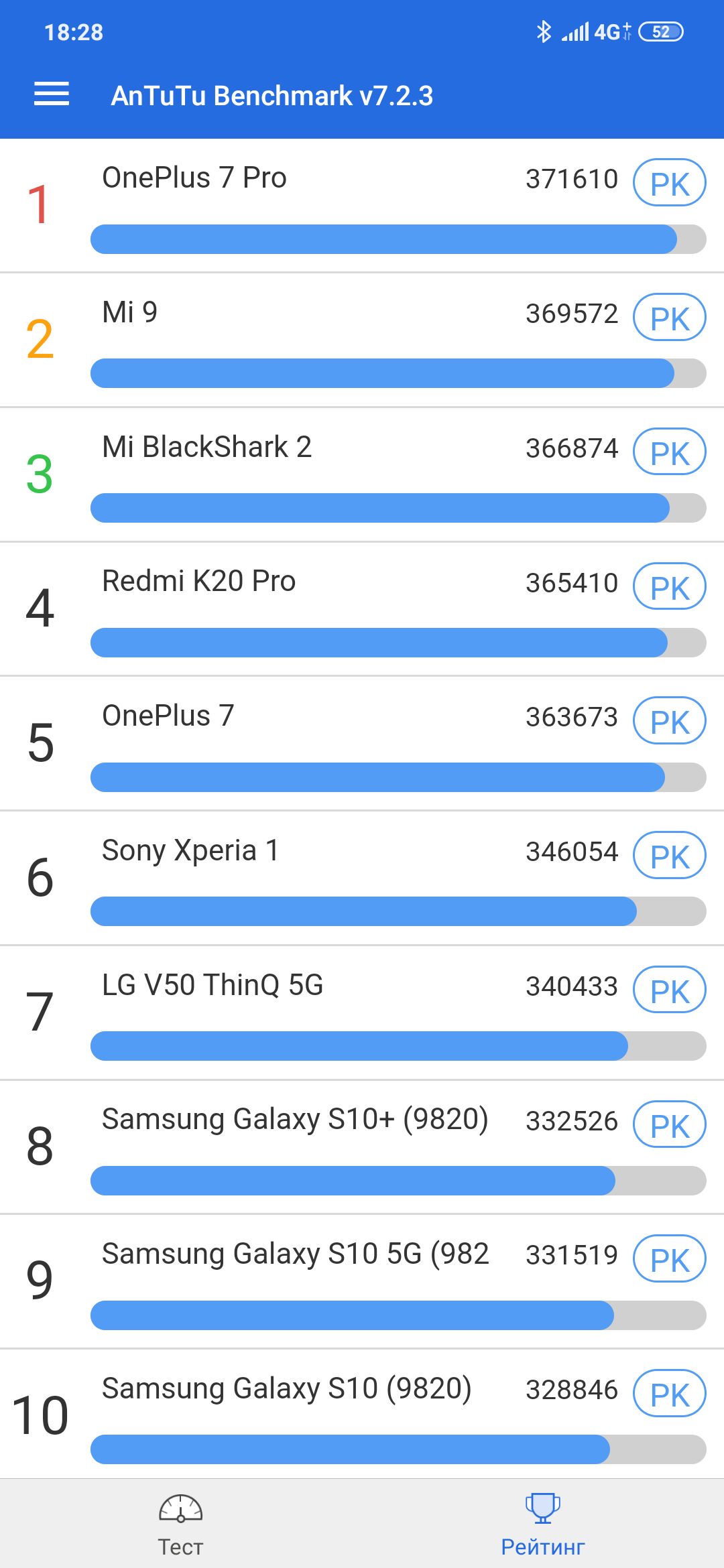Open the Samsung Galaxy S10 5G entry
Screen dimensions: 724x1568
click(295, 1254)
